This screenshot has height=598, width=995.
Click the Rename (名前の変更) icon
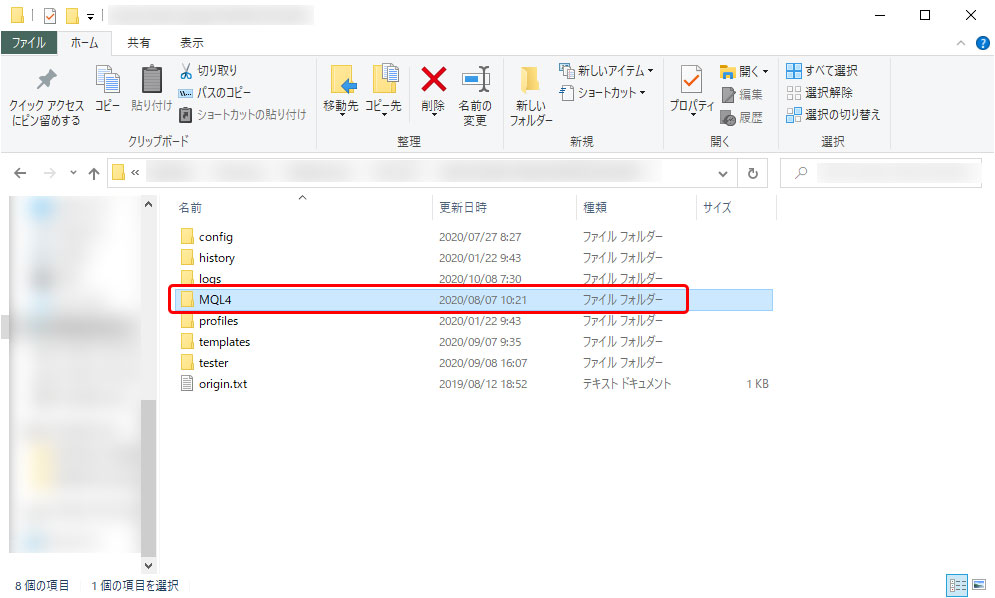(x=474, y=80)
